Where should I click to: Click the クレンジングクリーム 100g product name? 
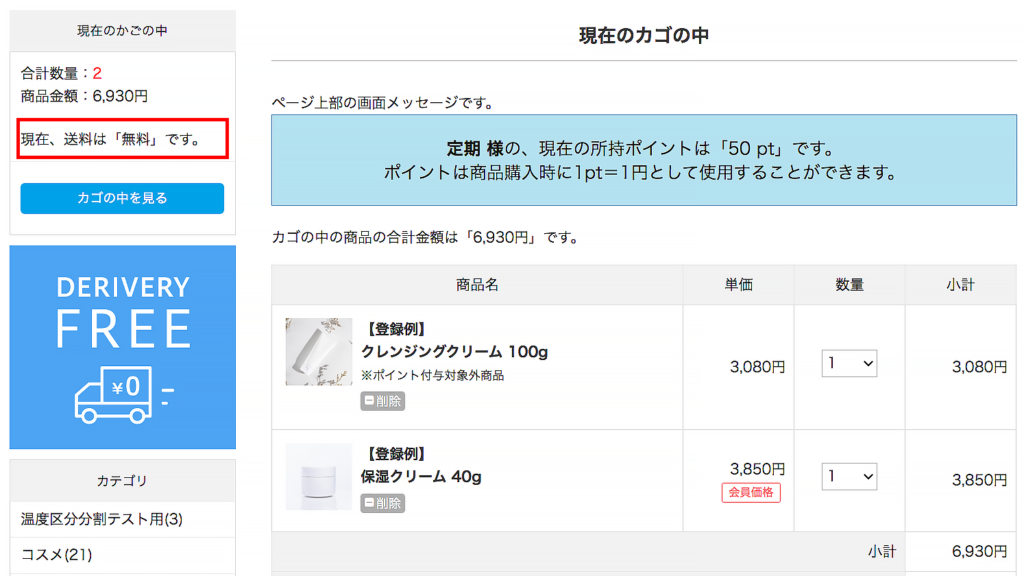[x=454, y=352]
